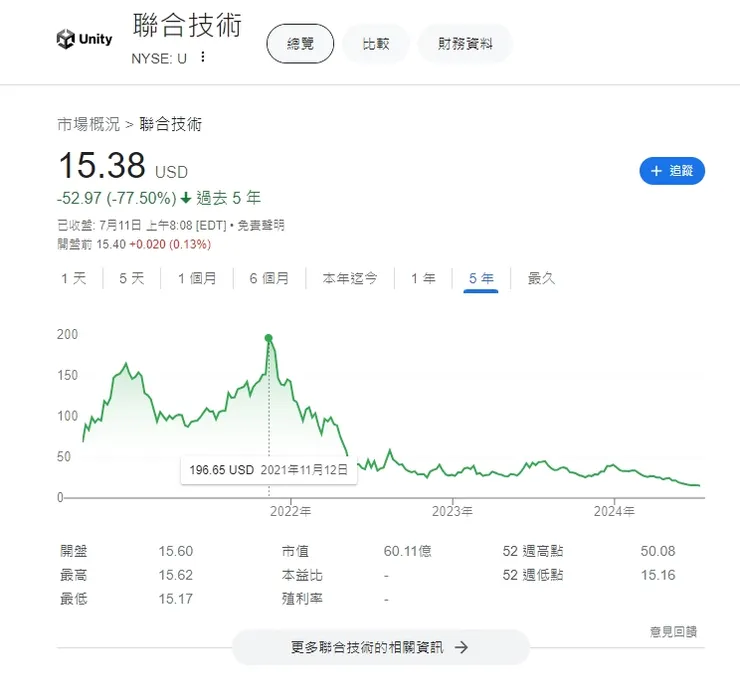This screenshot has height=673, width=740.
Task: Click the 200 y-axis label
Action: tap(67, 335)
